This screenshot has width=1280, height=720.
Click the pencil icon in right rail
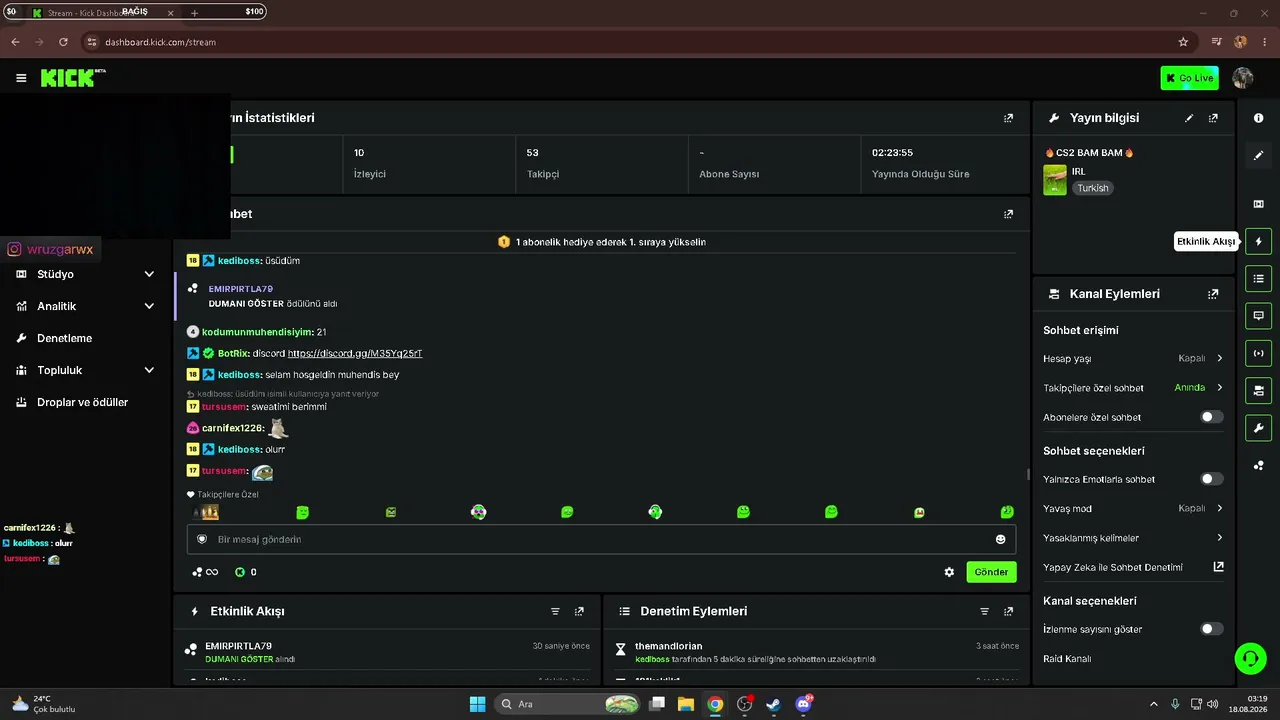(1258, 155)
